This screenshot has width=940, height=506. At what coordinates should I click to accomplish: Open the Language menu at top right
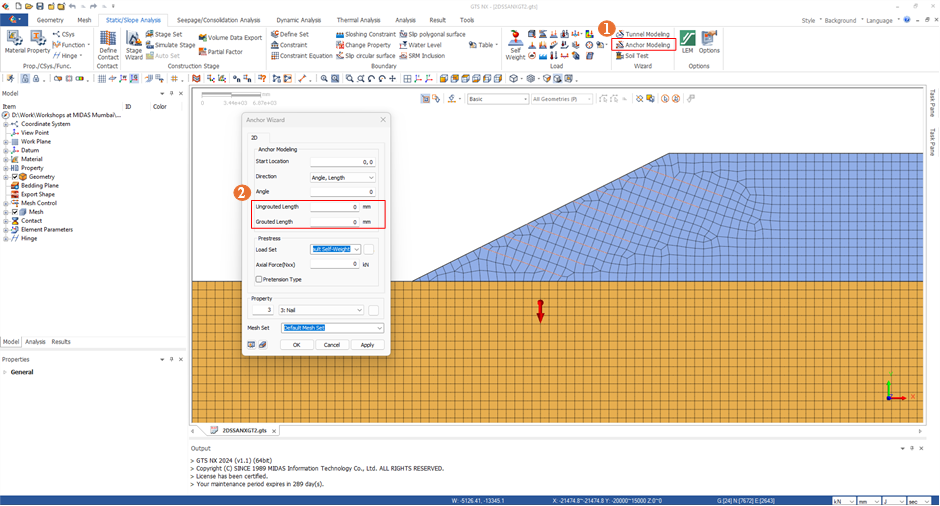point(878,20)
